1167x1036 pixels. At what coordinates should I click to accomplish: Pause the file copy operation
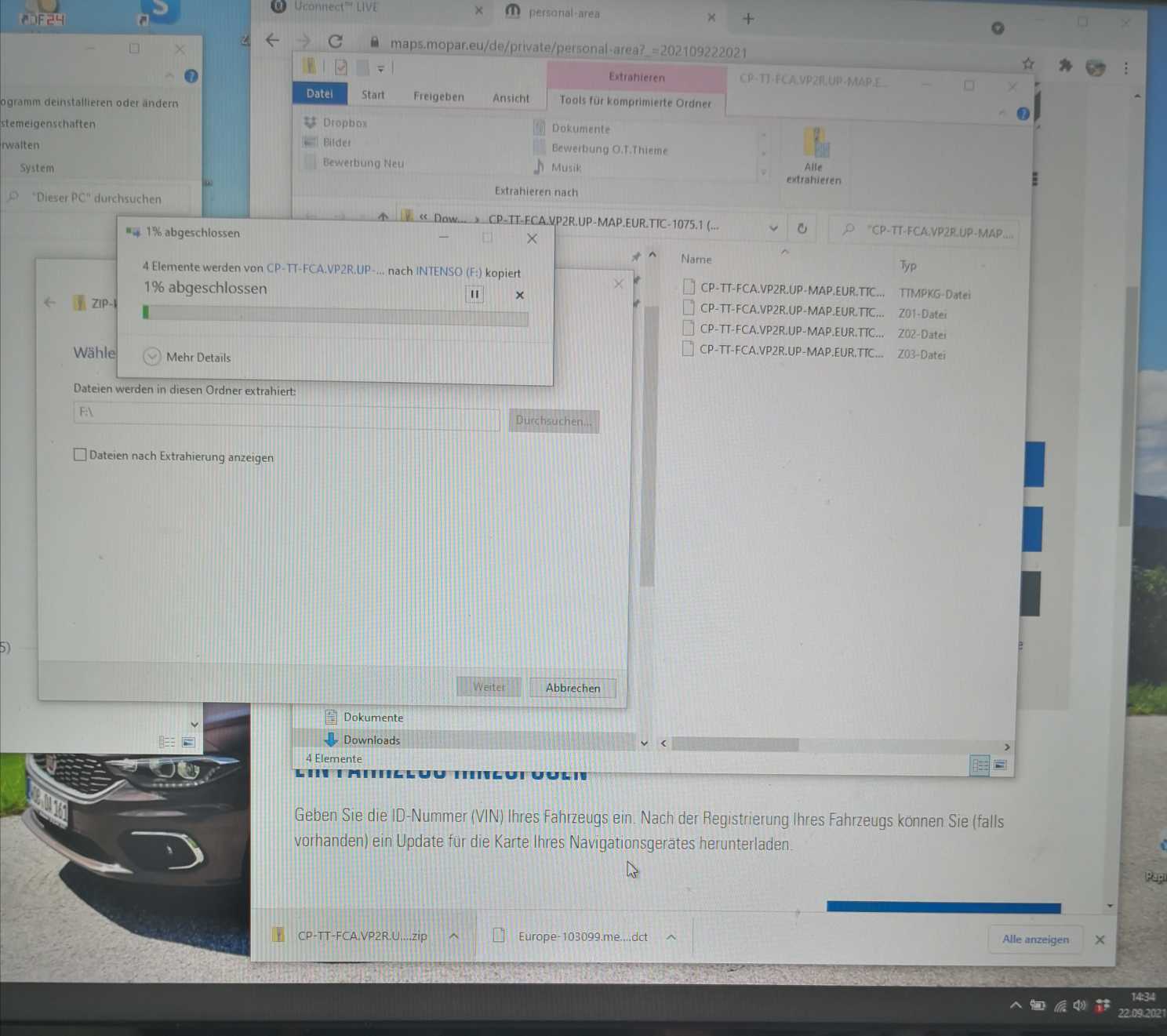[474, 294]
